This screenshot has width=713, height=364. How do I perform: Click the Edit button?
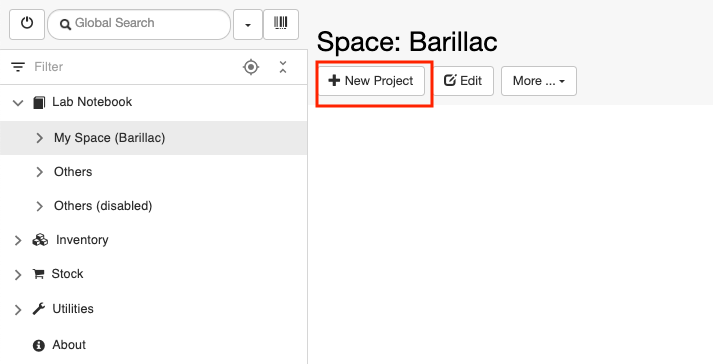(x=463, y=81)
